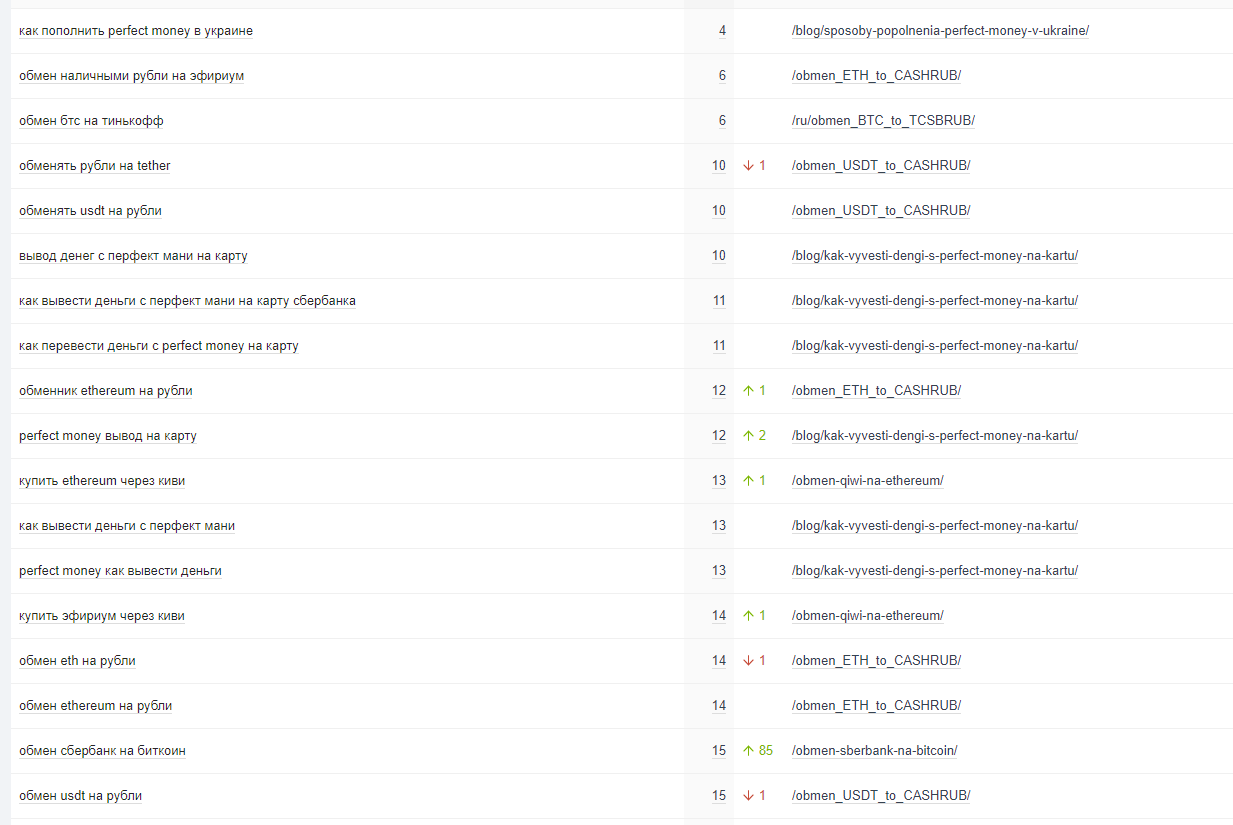Select keyword "купить ethereum через киви"
Screen dimensions: 1233x825
[x=102, y=481]
